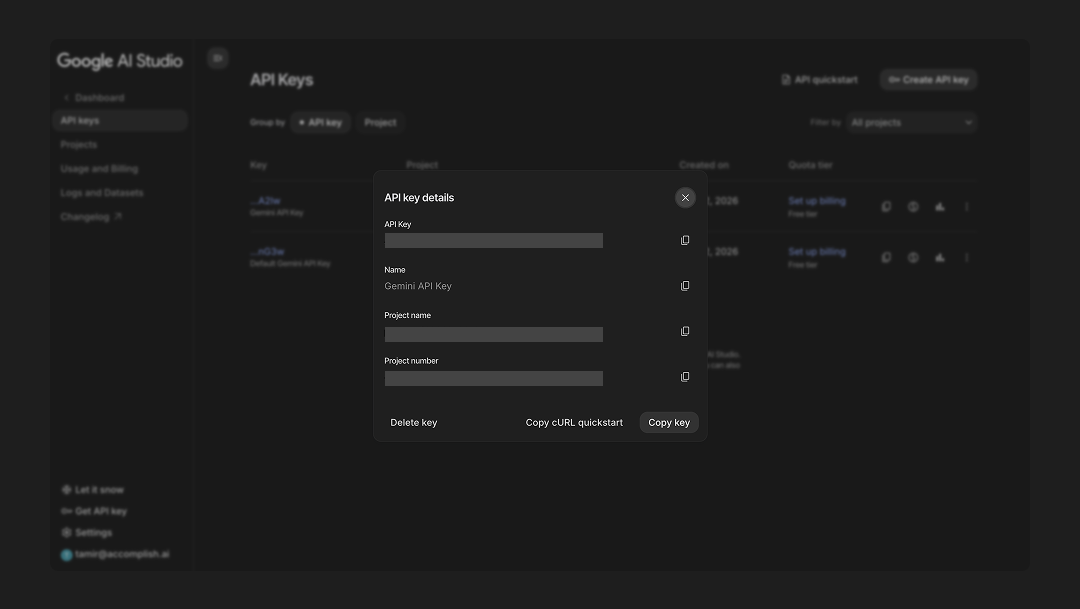Select the redacted Project number field
Viewport: 1080px width, 609px height.
[493, 378]
